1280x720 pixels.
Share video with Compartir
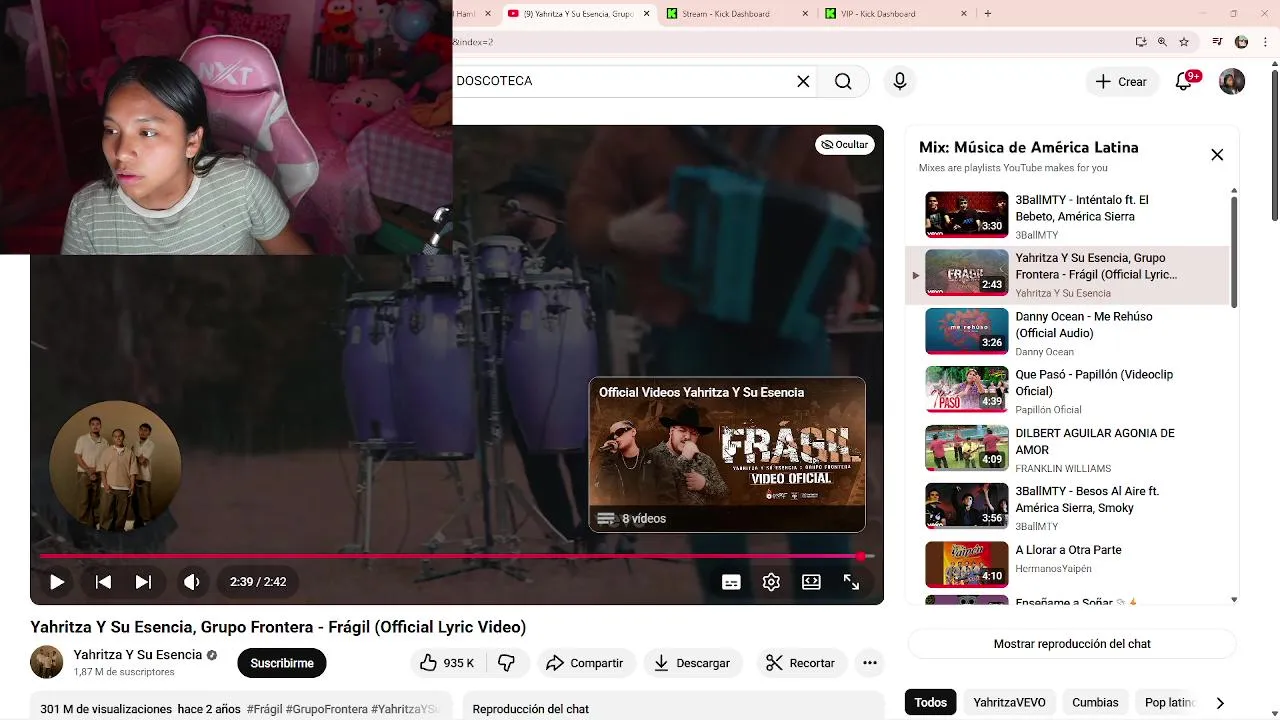[585, 663]
